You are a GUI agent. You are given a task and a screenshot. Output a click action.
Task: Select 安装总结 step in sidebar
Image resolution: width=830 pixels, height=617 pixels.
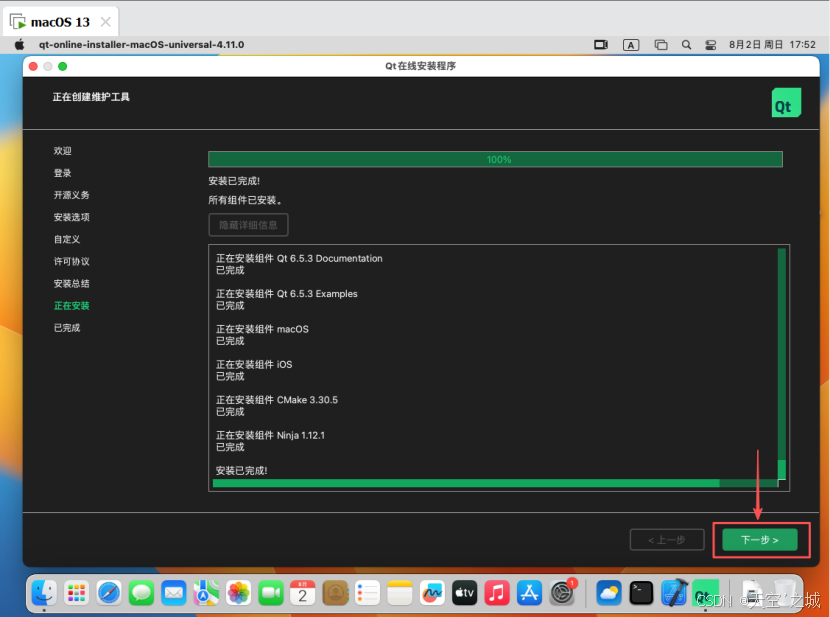coord(71,284)
